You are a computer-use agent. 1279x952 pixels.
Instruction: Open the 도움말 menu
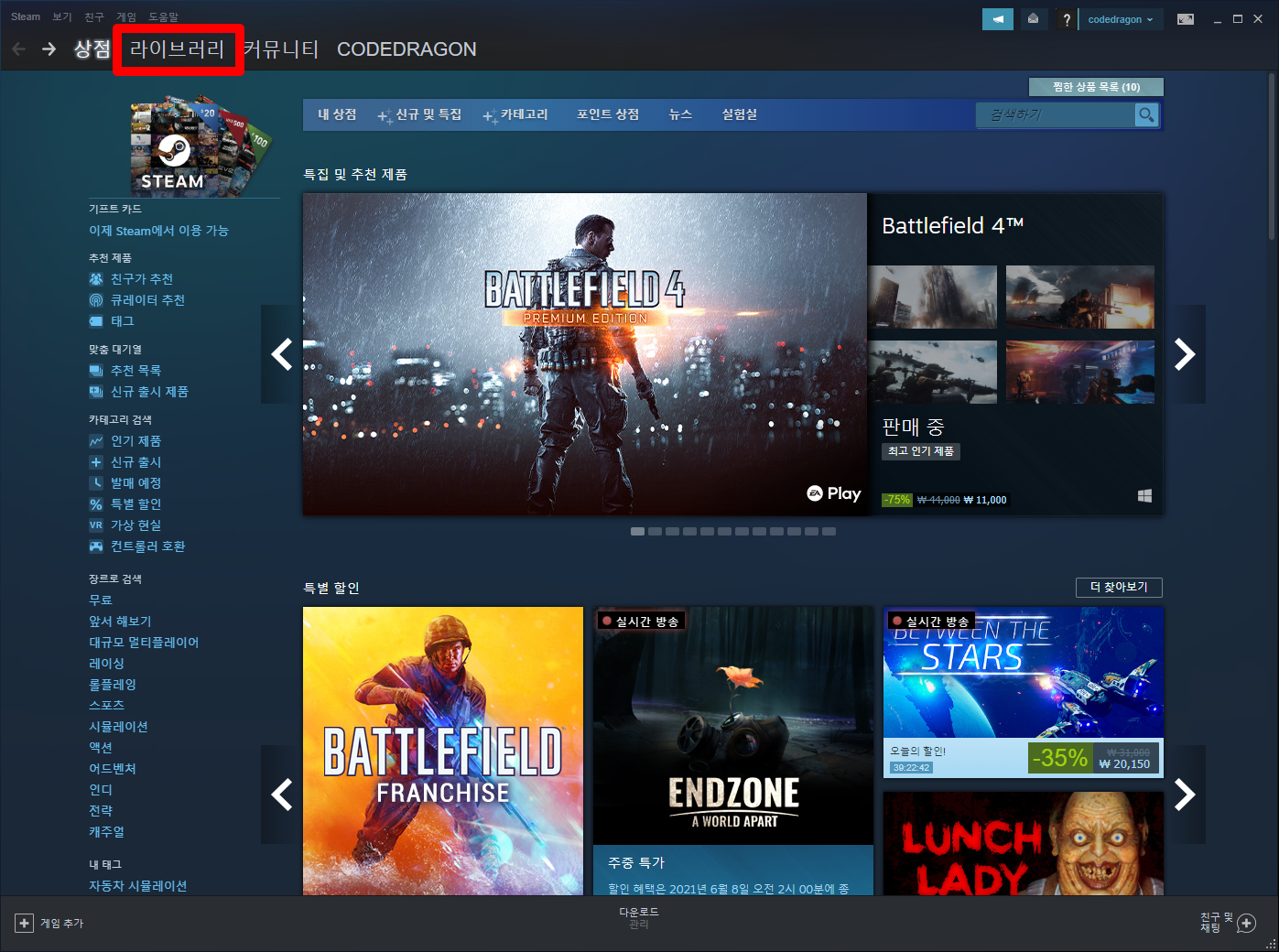[164, 16]
